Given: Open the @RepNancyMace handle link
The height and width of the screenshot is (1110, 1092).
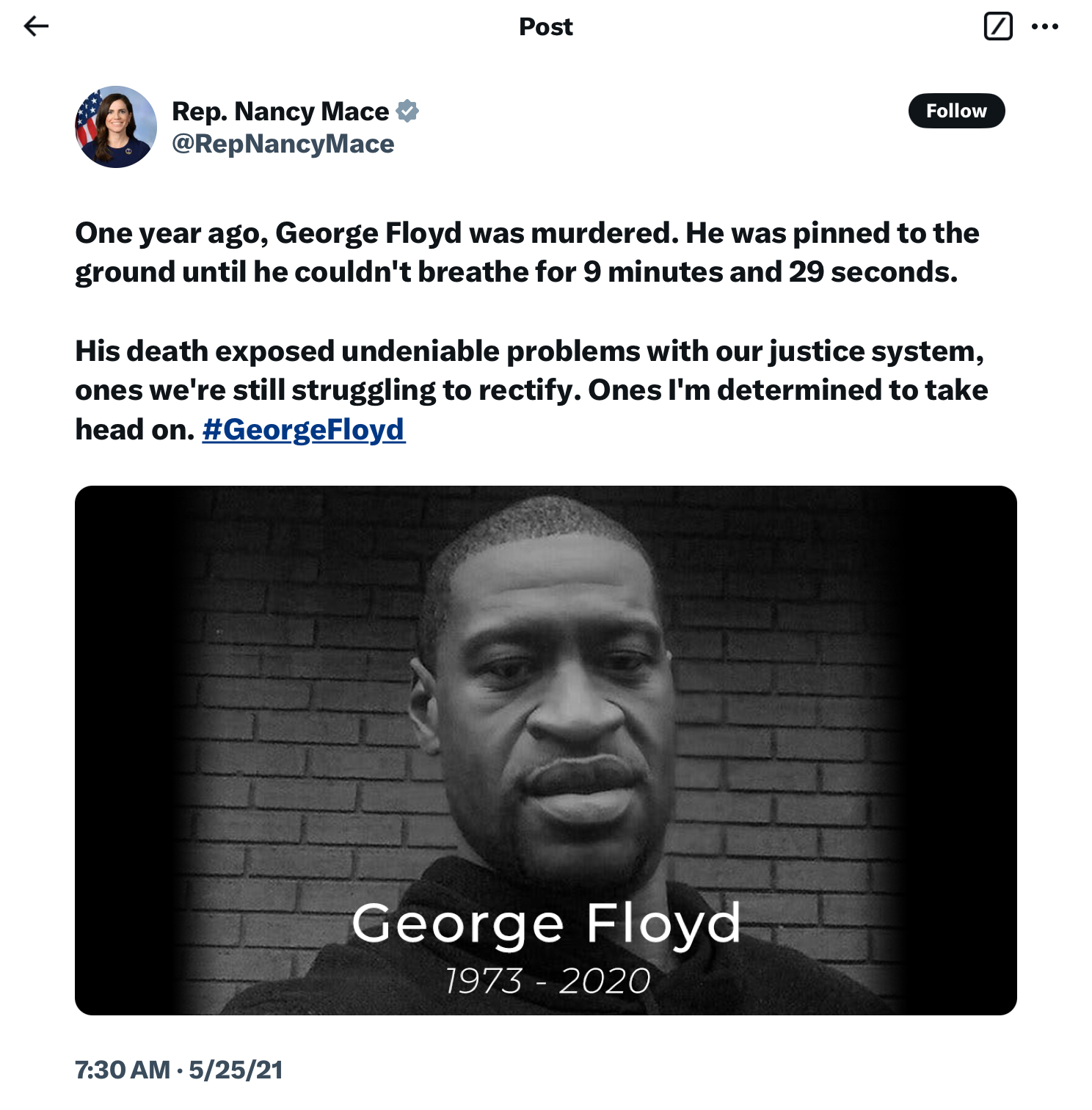Looking at the screenshot, I should point(283,144).
